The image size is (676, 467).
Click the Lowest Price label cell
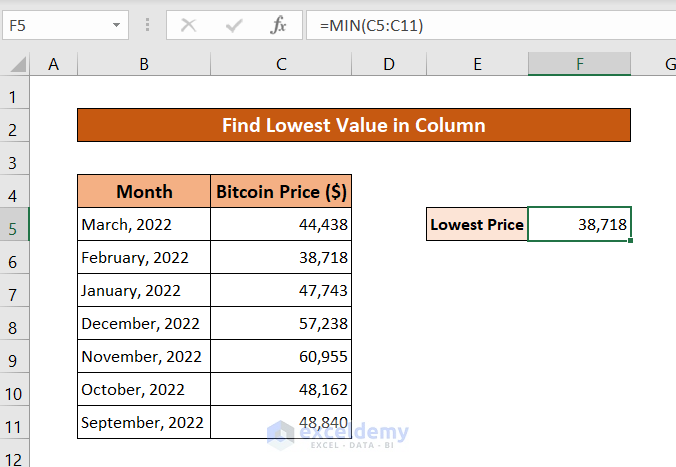pyautogui.click(x=477, y=225)
